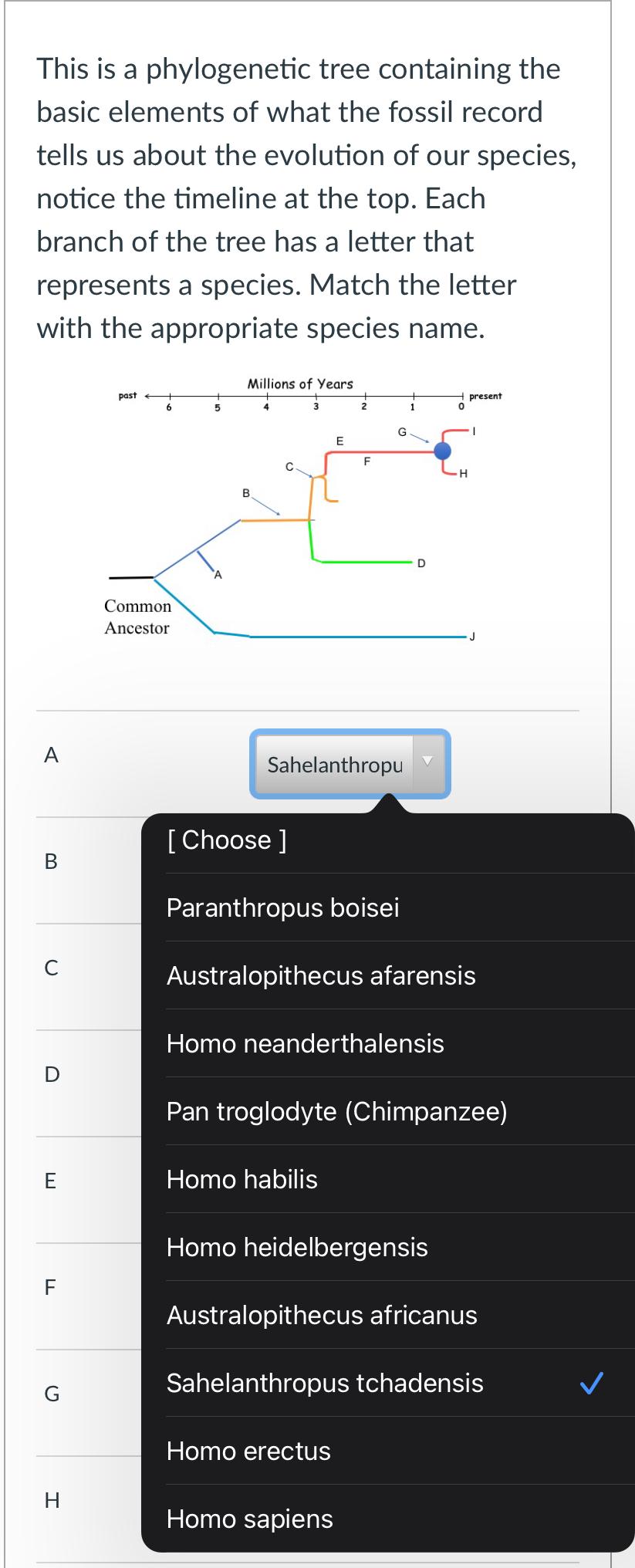Choose Pan troglodyte (Chimpanzee) from the menu
Viewport: 635px width, 1568px height.
(x=324, y=1111)
